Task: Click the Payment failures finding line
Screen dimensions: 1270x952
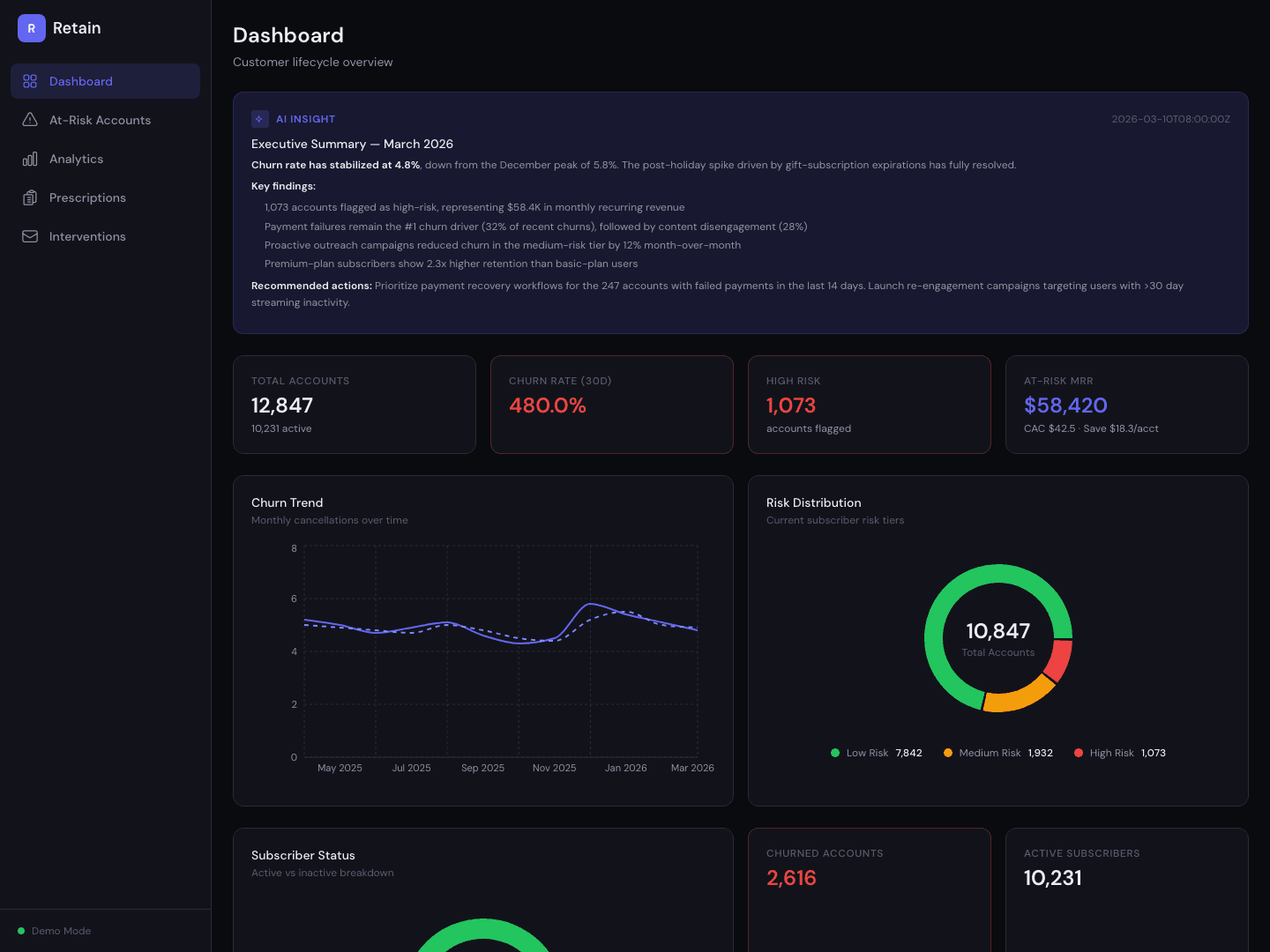Action: click(535, 227)
